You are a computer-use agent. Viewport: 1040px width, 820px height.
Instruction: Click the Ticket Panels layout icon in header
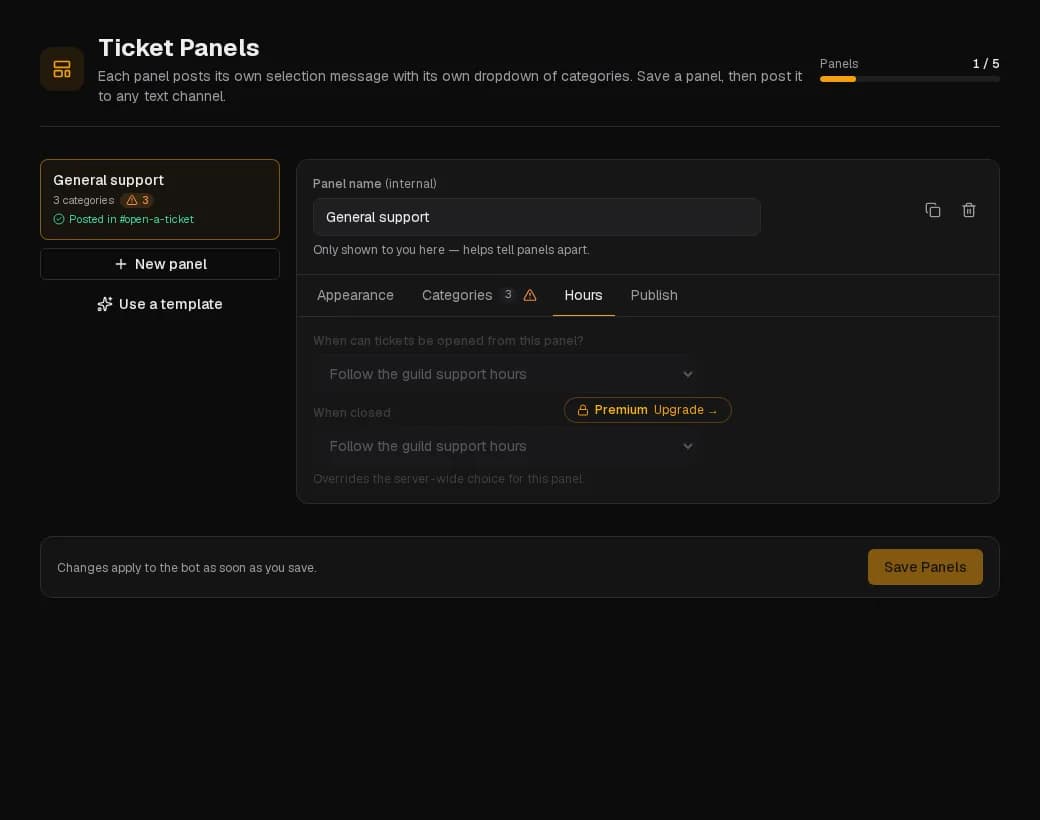point(62,69)
